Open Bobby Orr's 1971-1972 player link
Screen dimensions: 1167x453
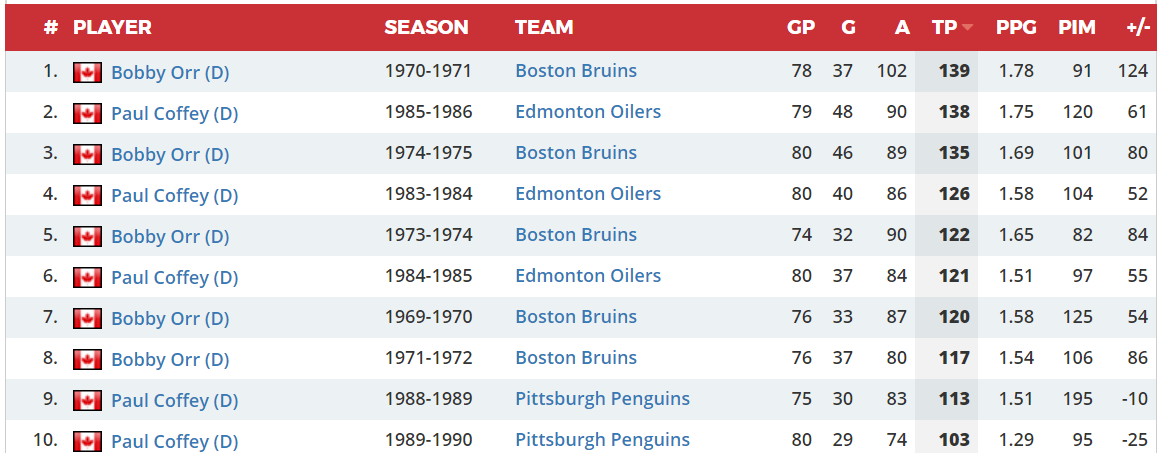coord(170,359)
